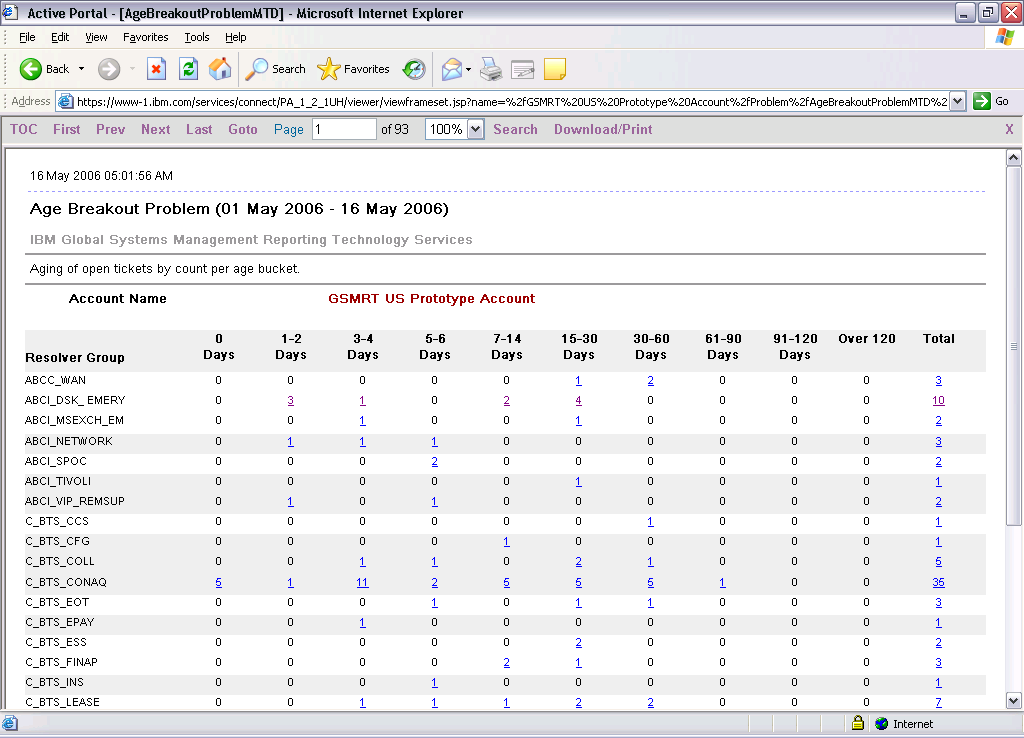Stop page loading with the red X icon
The width and height of the screenshot is (1024, 738).
pyautogui.click(x=156, y=69)
